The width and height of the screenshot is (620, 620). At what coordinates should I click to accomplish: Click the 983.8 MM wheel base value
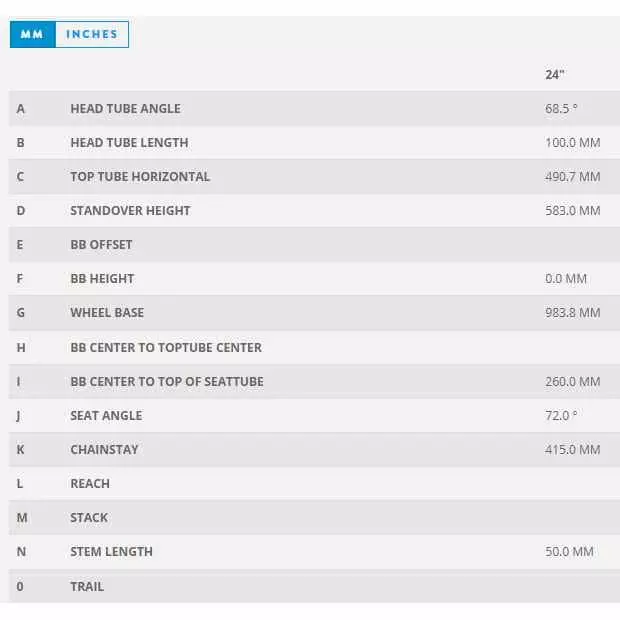click(573, 313)
